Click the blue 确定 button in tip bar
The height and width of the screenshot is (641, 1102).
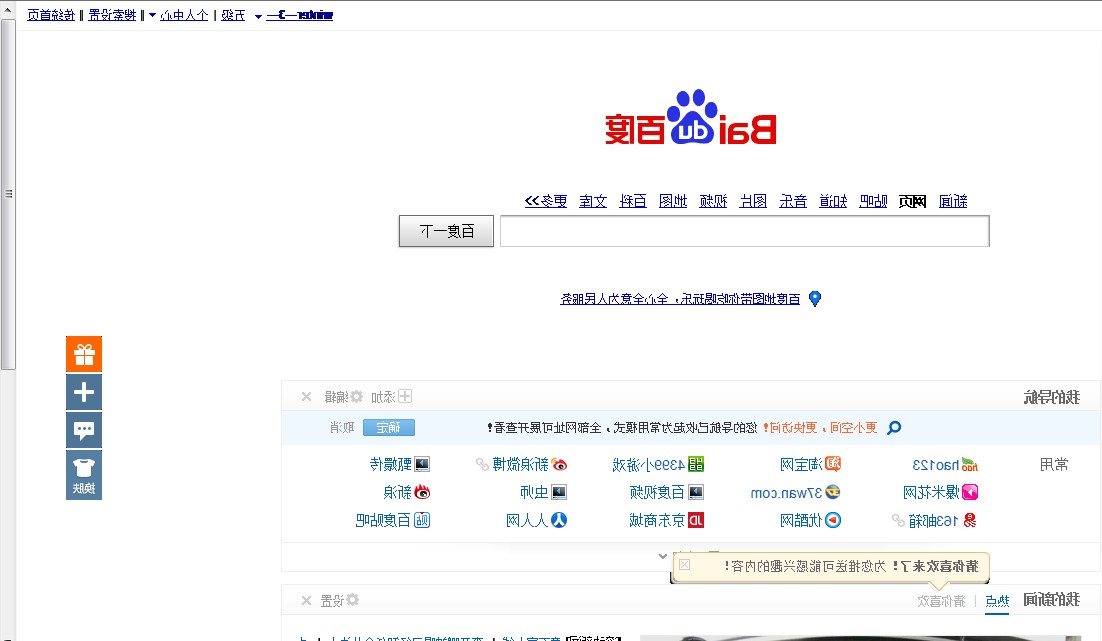tap(389, 427)
